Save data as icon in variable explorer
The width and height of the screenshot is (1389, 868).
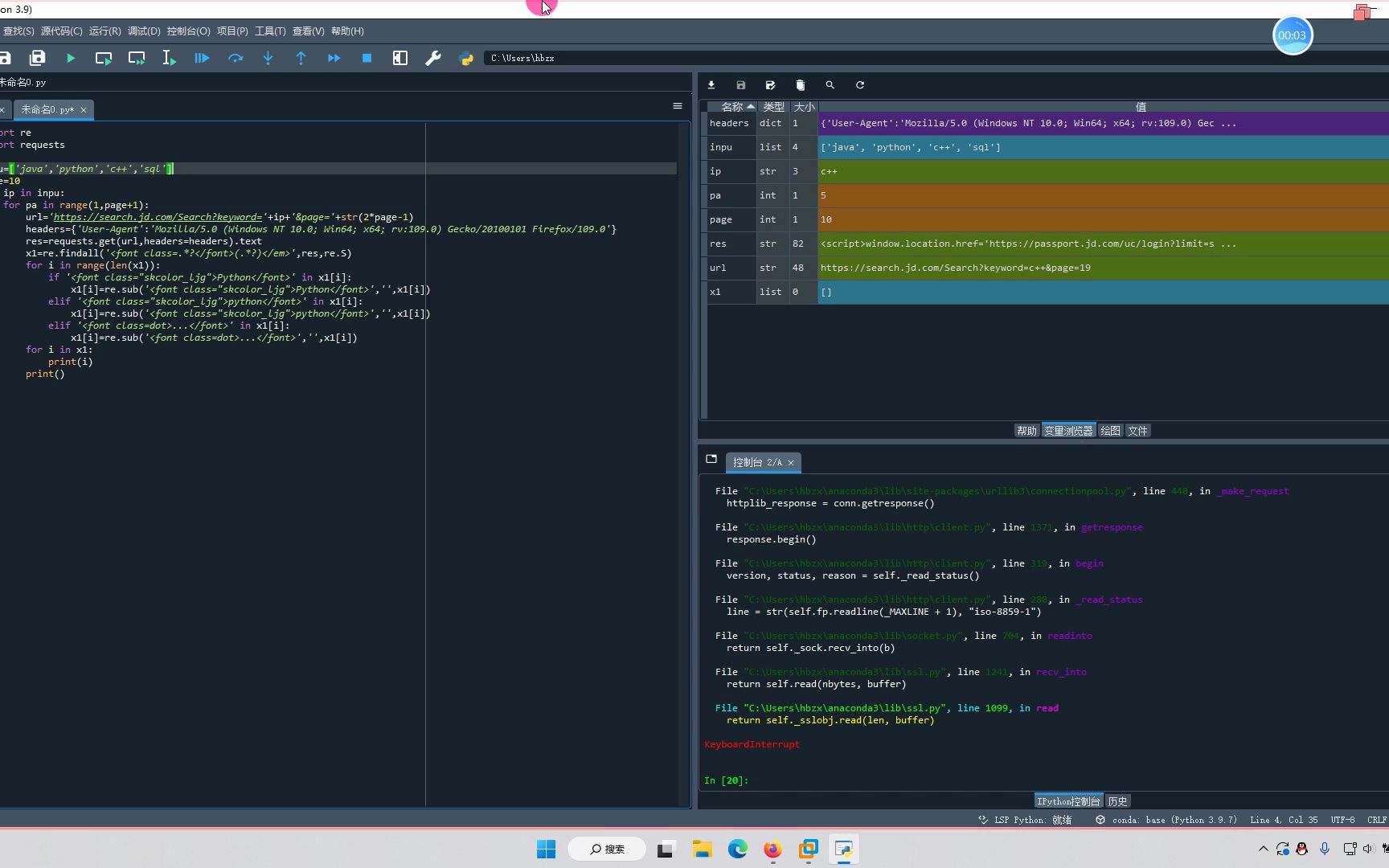pyautogui.click(x=770, y=85)
